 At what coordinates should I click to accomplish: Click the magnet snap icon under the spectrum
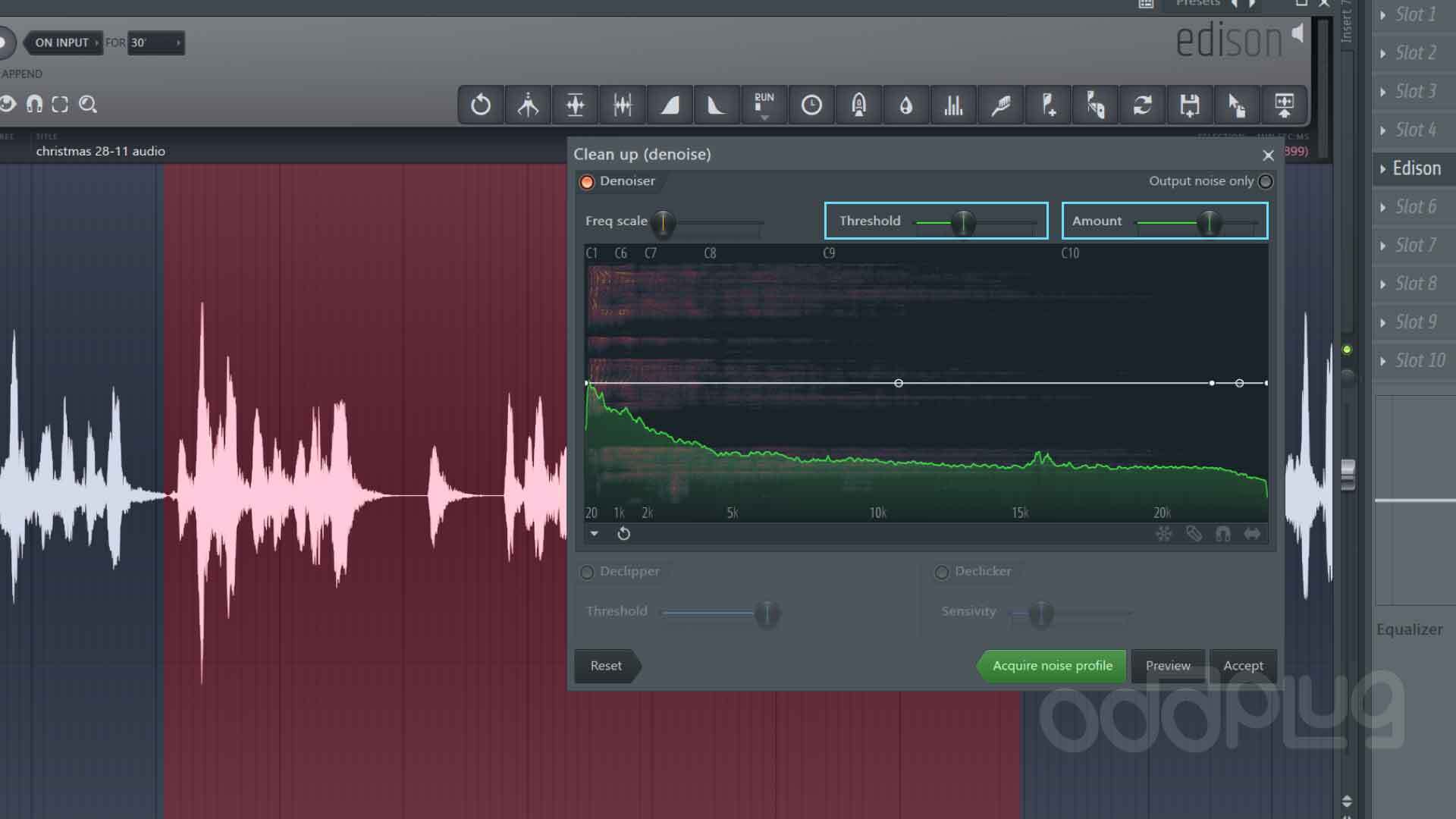(1223, 534)
